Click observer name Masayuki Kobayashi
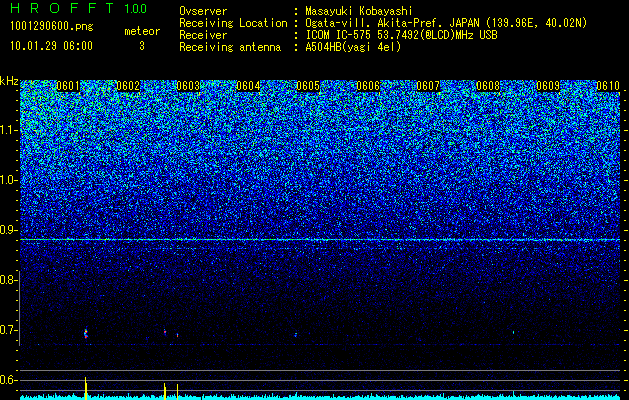 [359, 11]
